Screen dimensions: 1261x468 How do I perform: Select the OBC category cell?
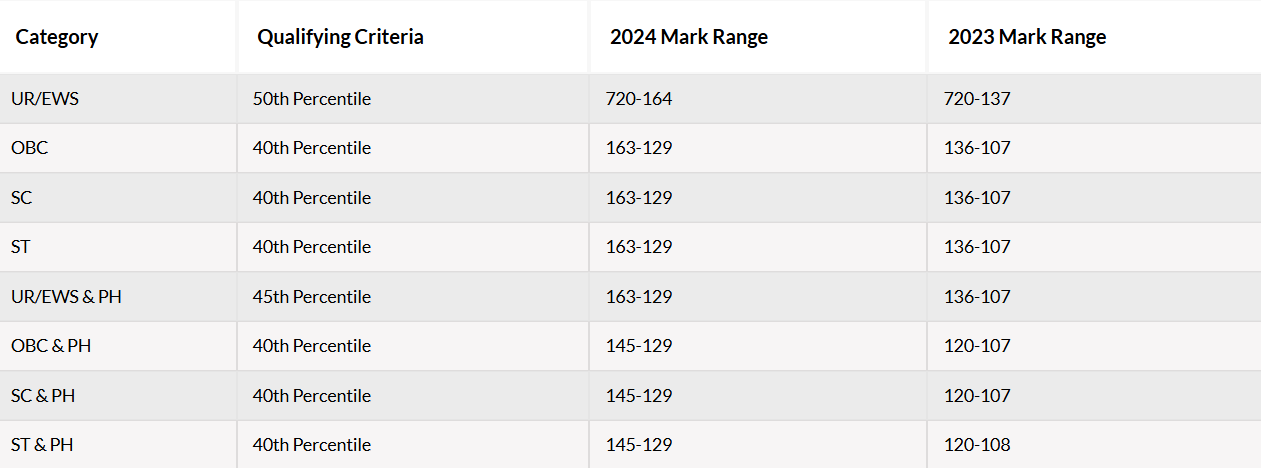tap(29, 148)
